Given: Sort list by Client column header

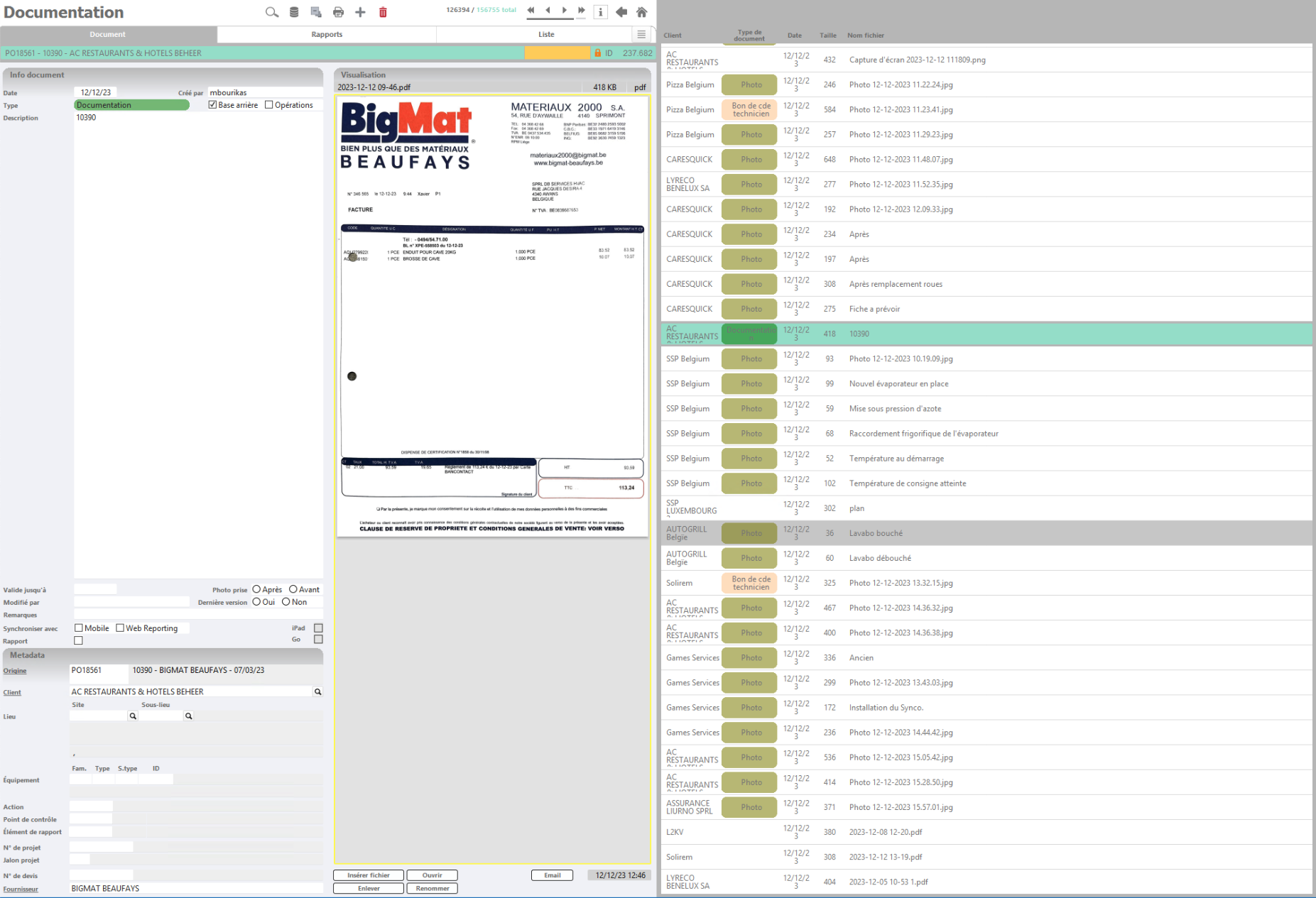Looking at the screenshot, I should 673,35.
